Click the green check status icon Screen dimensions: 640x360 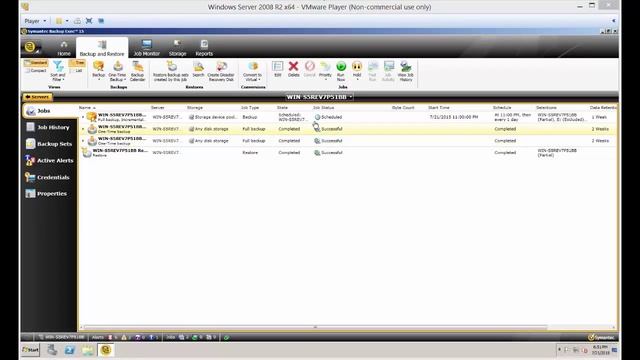[227, 337]
